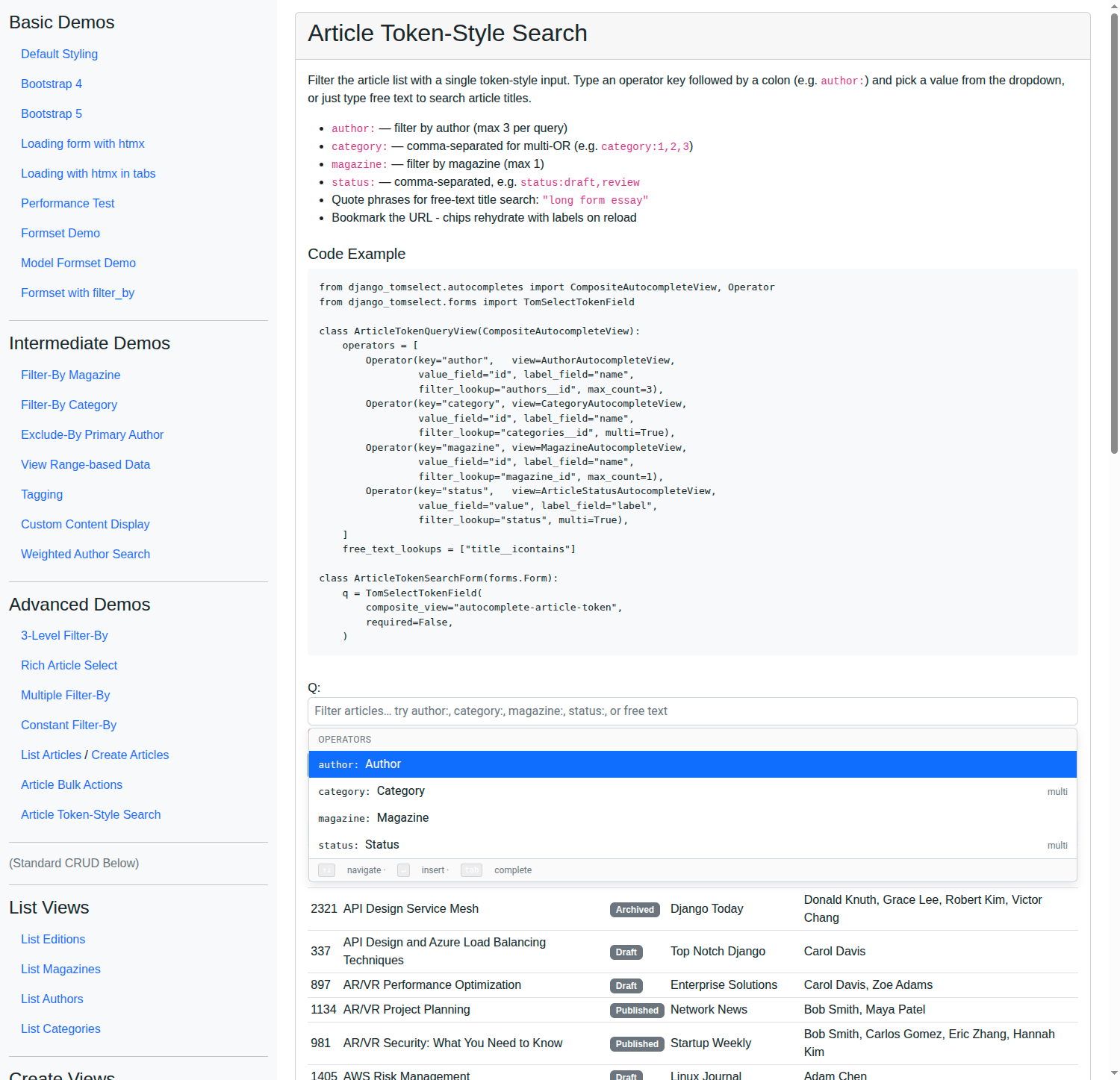Open Formset with filter_by demo
Image resolution: width=1120 pixels, height=1080 pixels.
(x=78, y=293)
